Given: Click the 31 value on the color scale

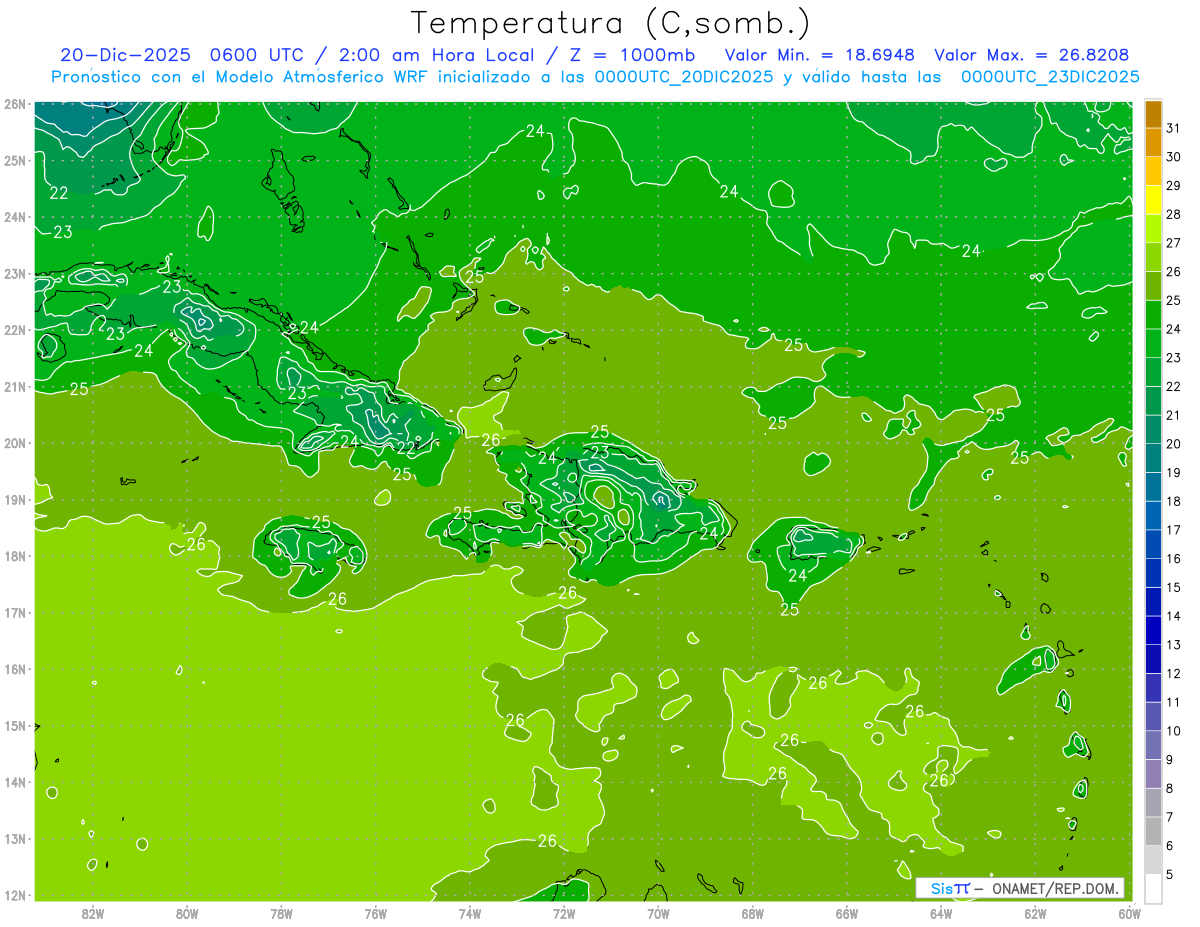Looking at the screenshot, I should [x=1174, y=128].
